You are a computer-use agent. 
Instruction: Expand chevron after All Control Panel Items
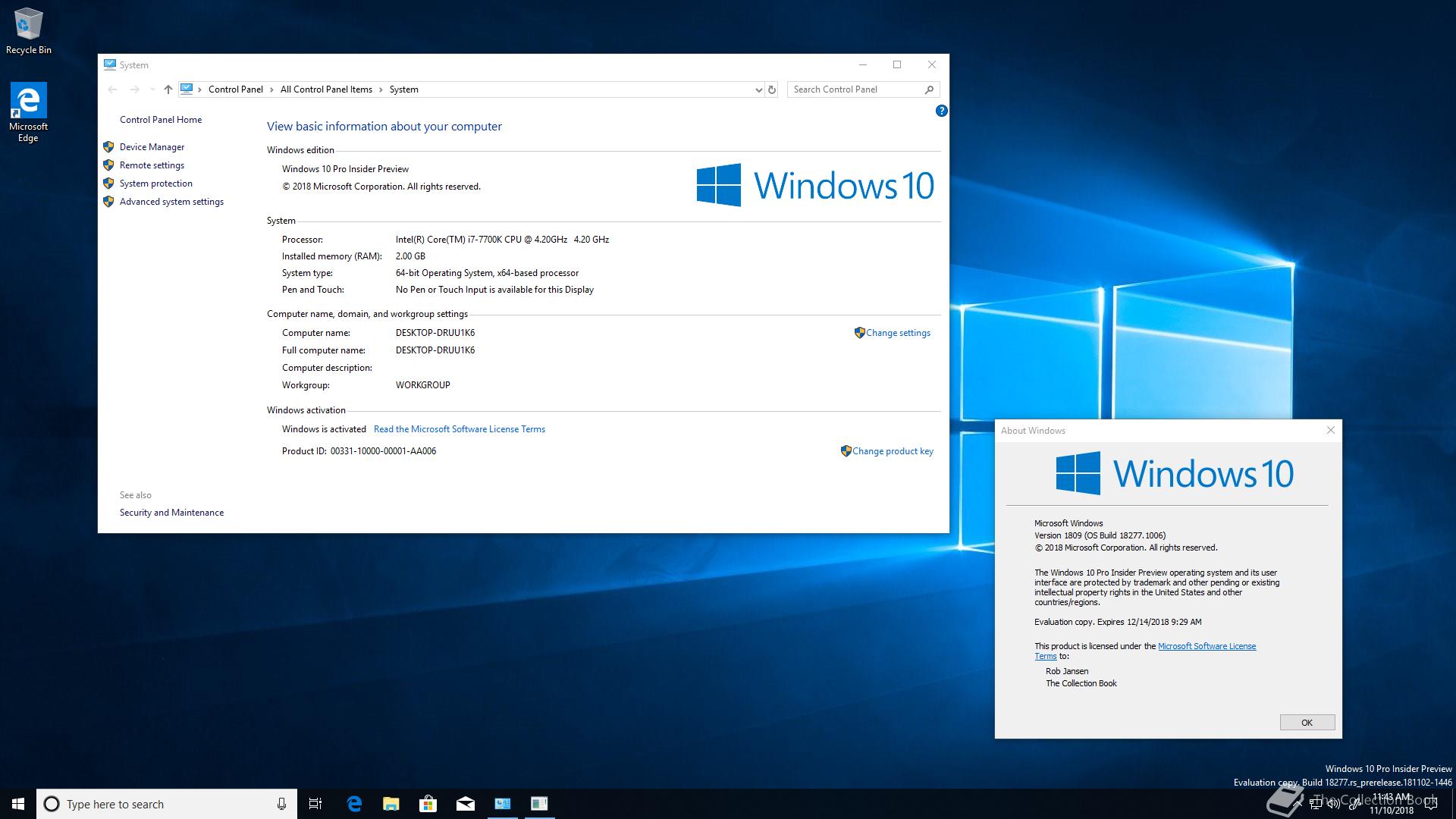pyautogui.click(x=381, y=89)
